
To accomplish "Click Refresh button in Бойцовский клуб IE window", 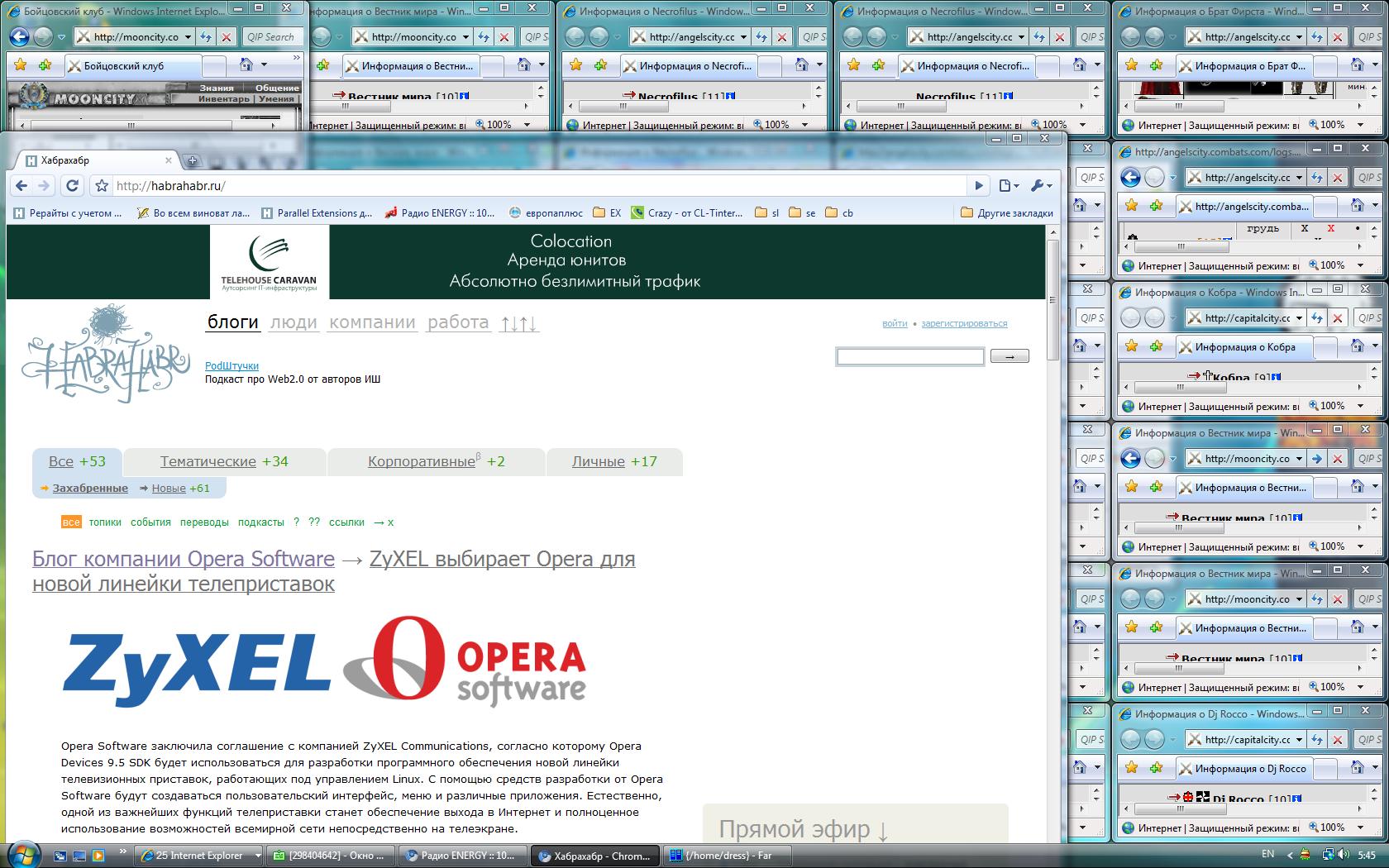I will point(206,36).
